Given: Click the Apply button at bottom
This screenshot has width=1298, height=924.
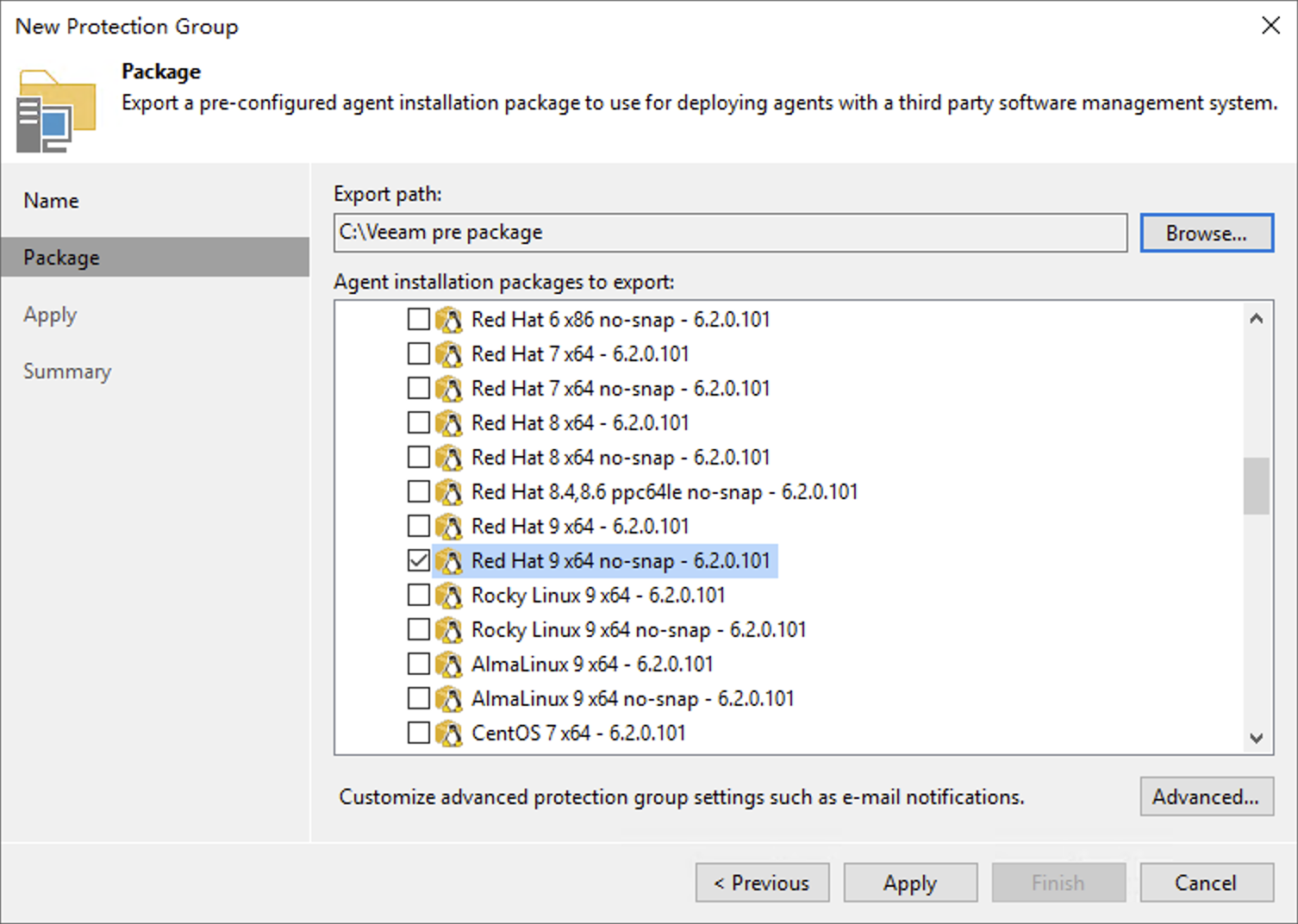Looking at the screenshot, I should [910, 883].
